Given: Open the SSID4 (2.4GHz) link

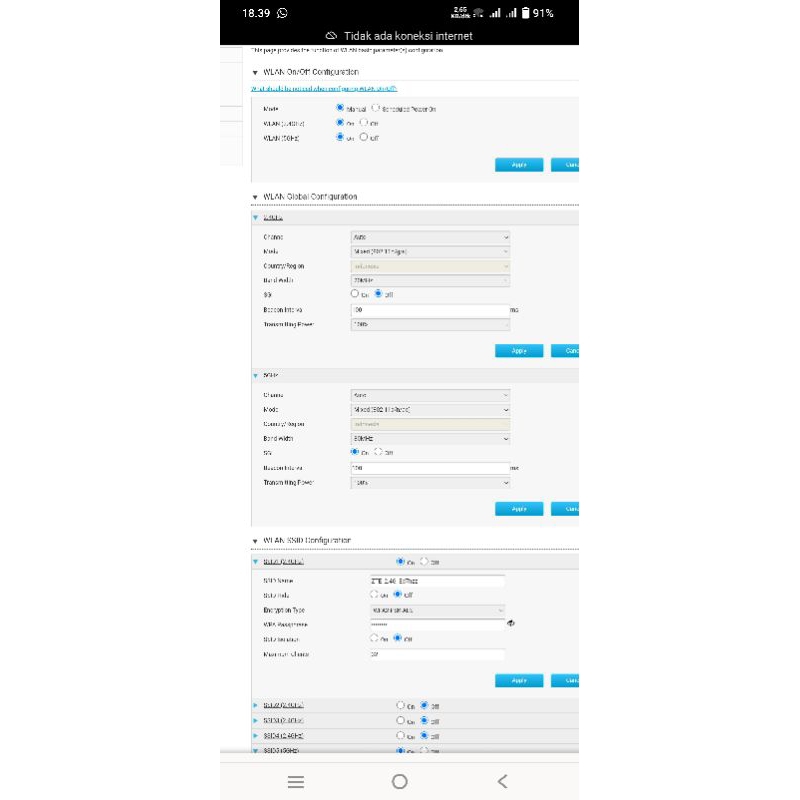Looking at the screenshot, I should tap(284, 736).
